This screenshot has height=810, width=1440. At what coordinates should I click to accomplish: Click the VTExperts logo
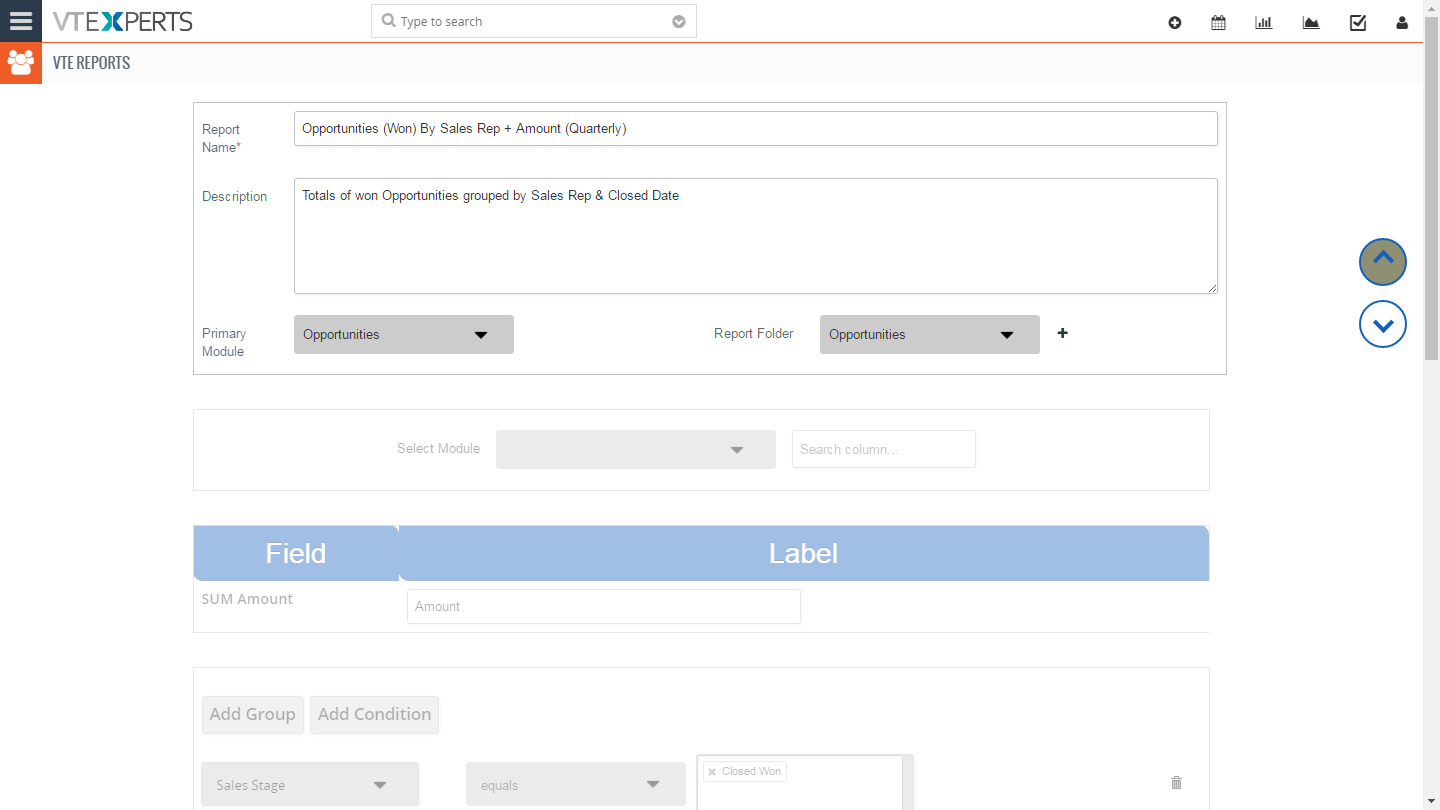122,21
